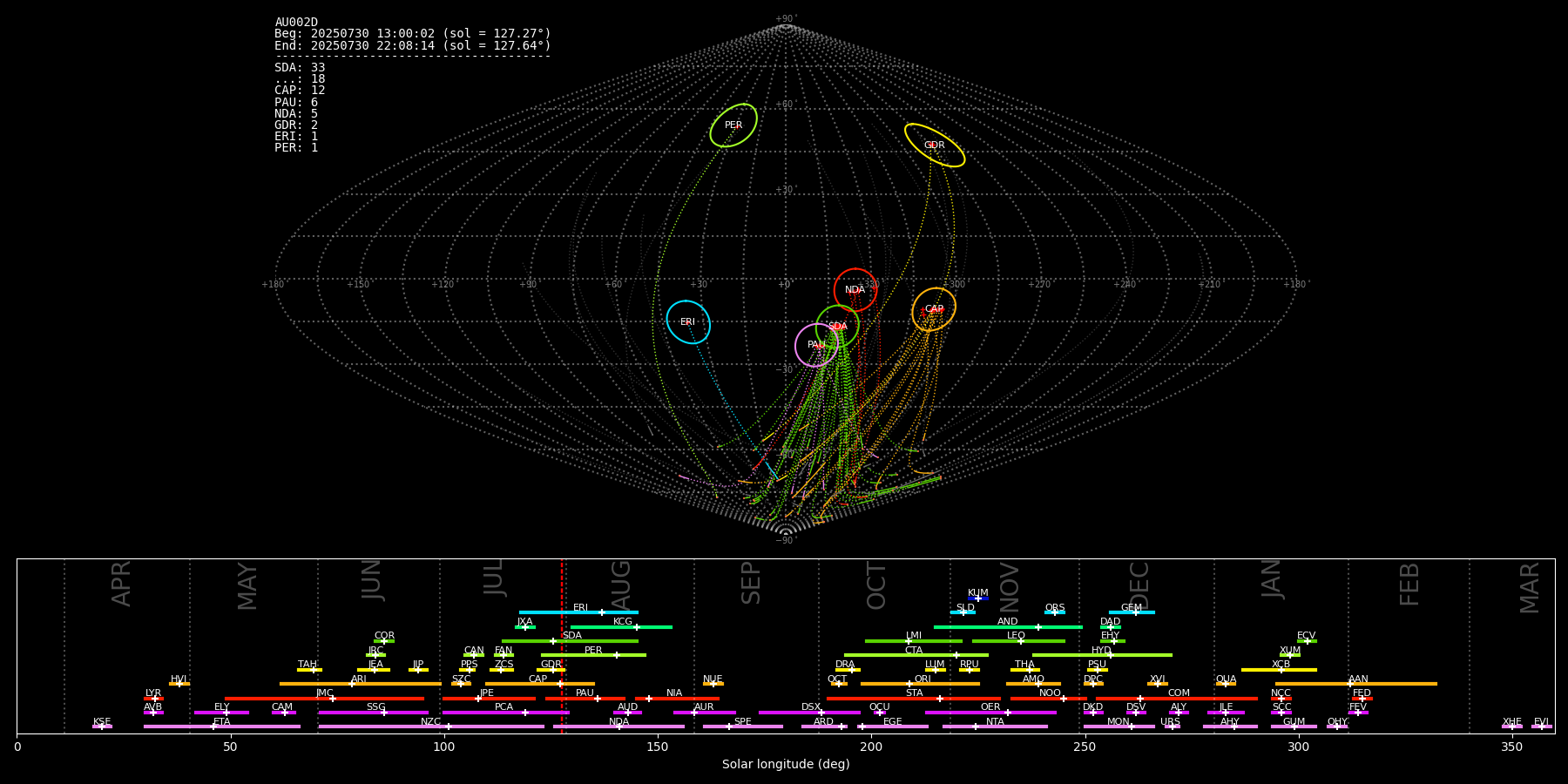Click the yellow XCB shower bar

click(1280, 670)
